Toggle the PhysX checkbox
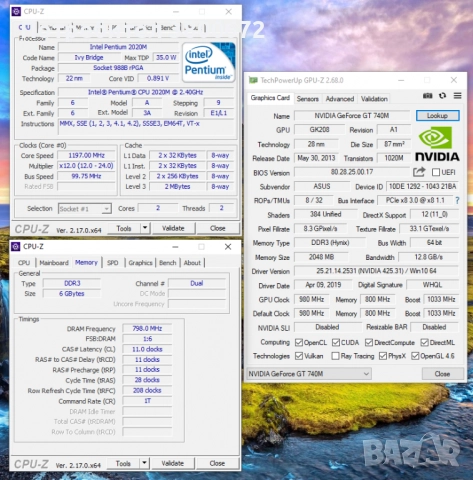Screen dimensions: 473x480 coord(383,356)
